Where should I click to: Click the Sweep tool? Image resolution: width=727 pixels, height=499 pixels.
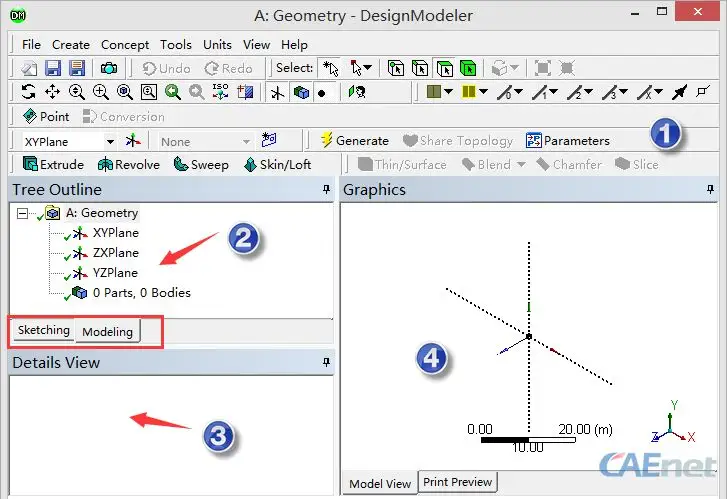pos(201,165)
